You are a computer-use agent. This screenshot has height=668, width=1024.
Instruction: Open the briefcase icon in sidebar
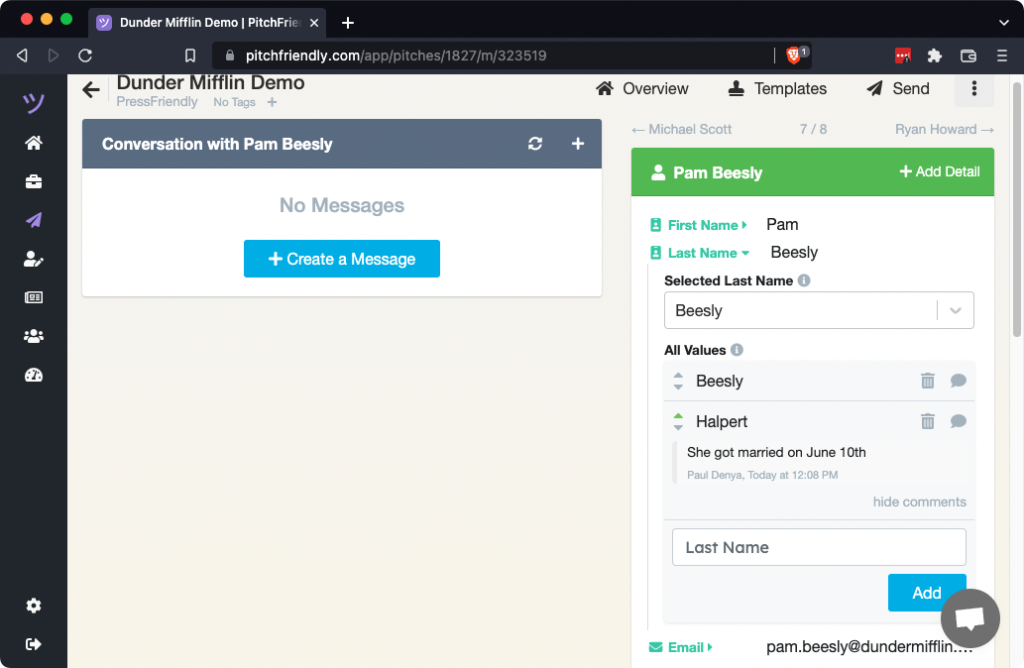click(33, 181)
